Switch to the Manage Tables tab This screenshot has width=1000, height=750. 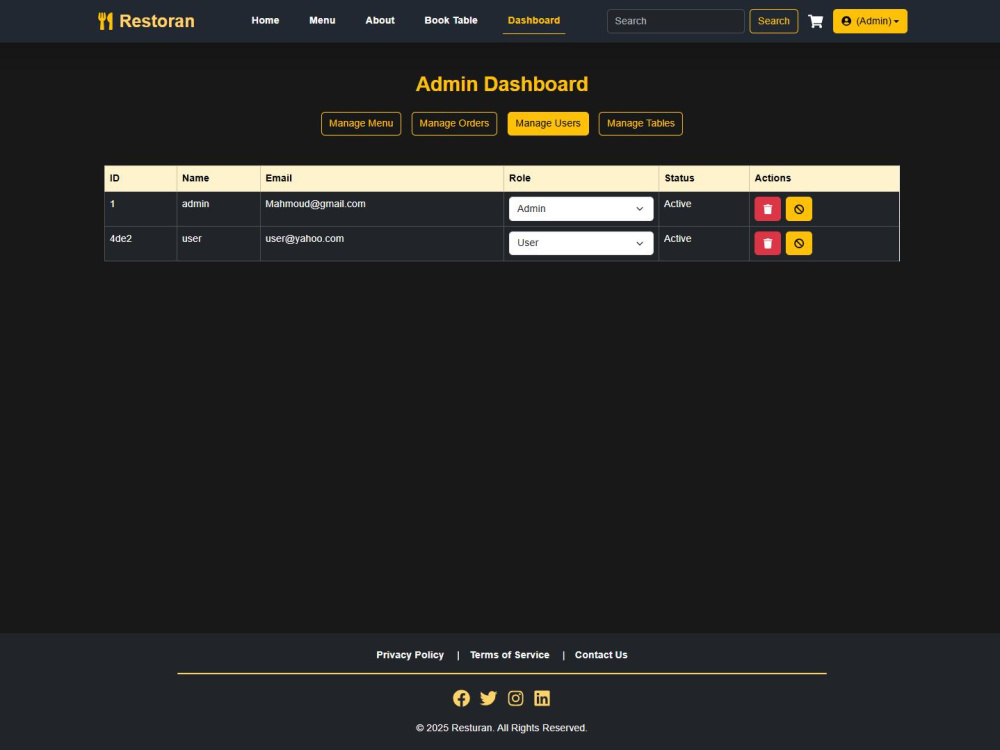pyautogui.click(x=640, y=124)
